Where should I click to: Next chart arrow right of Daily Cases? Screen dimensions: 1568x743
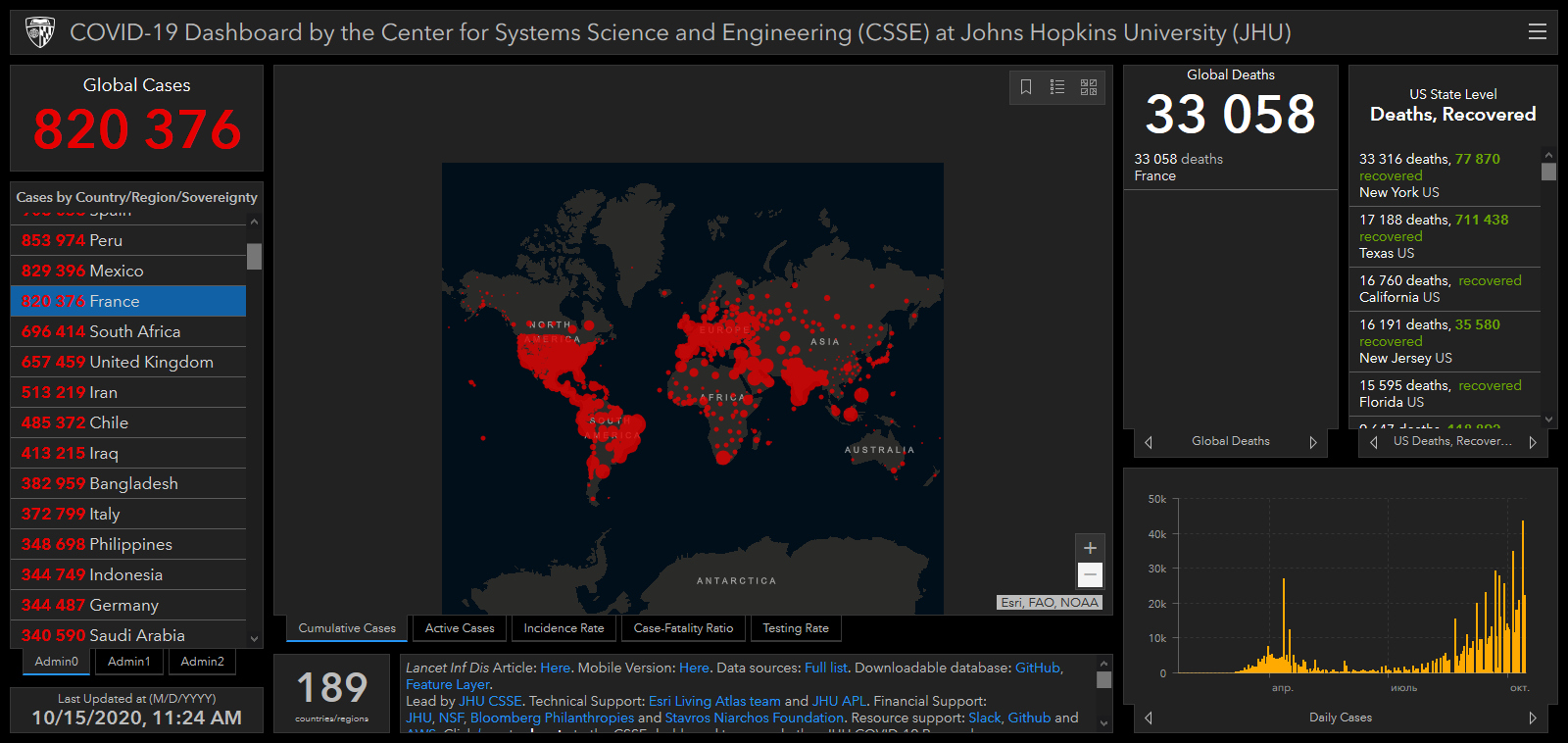tap(1533, 718)
